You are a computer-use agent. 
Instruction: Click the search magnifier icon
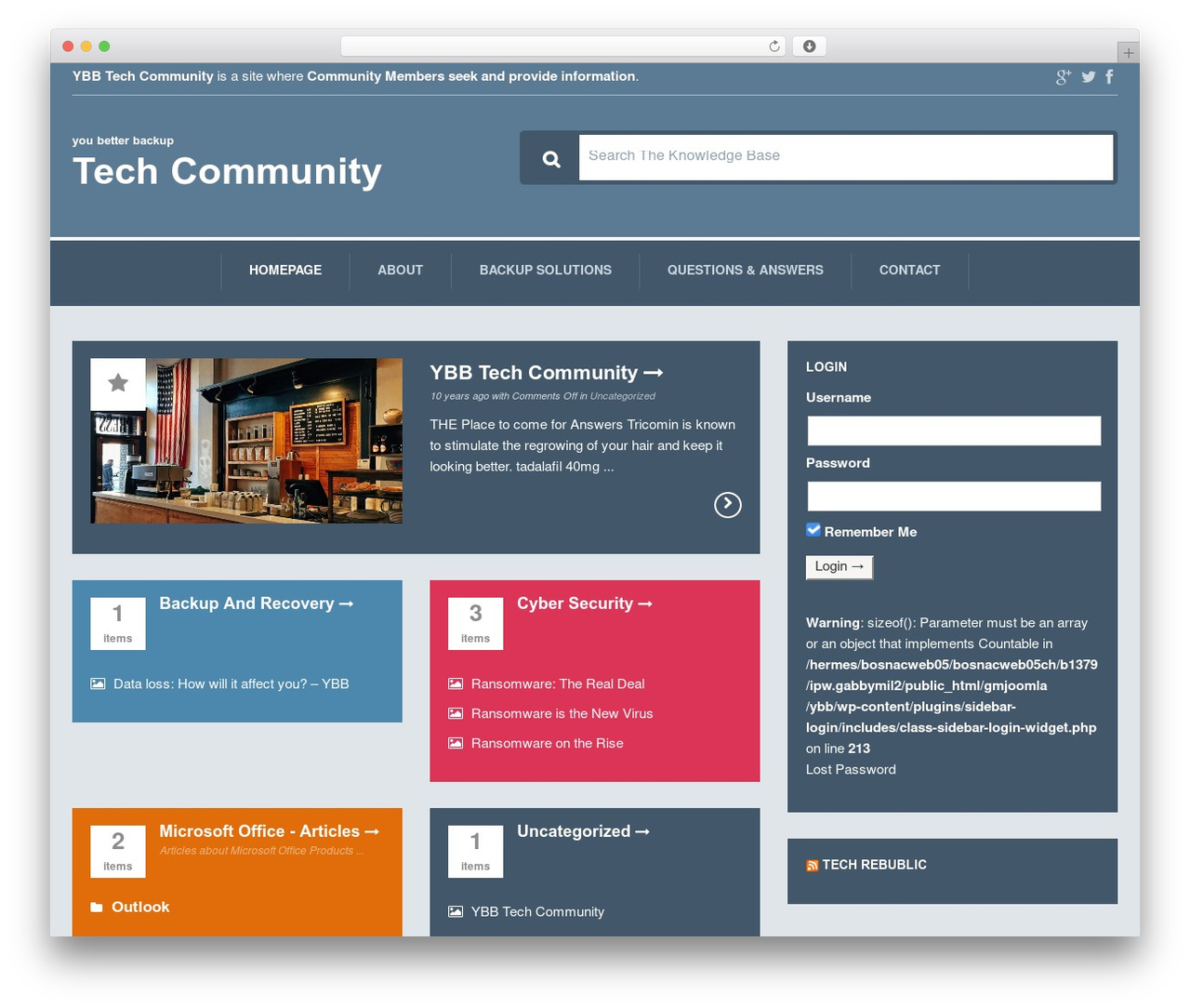(551, 159)
